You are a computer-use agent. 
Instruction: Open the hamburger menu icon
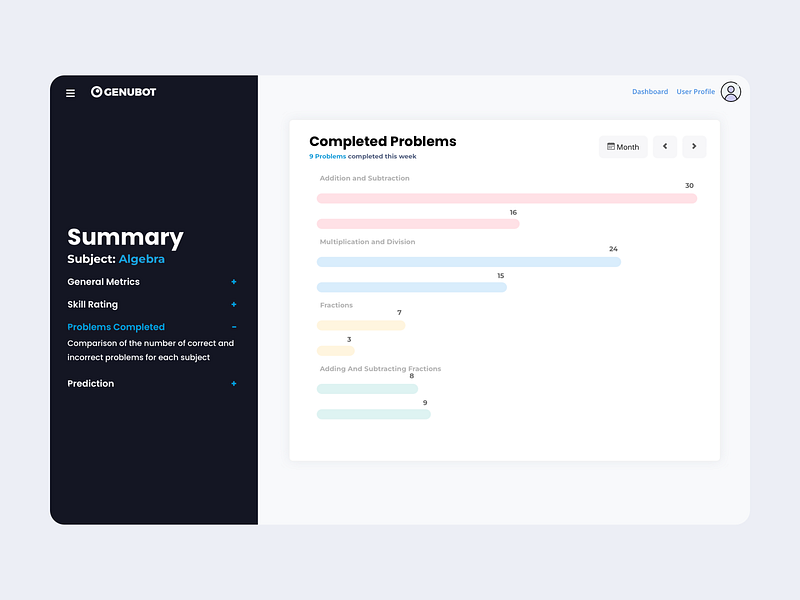tap(70, 93)
